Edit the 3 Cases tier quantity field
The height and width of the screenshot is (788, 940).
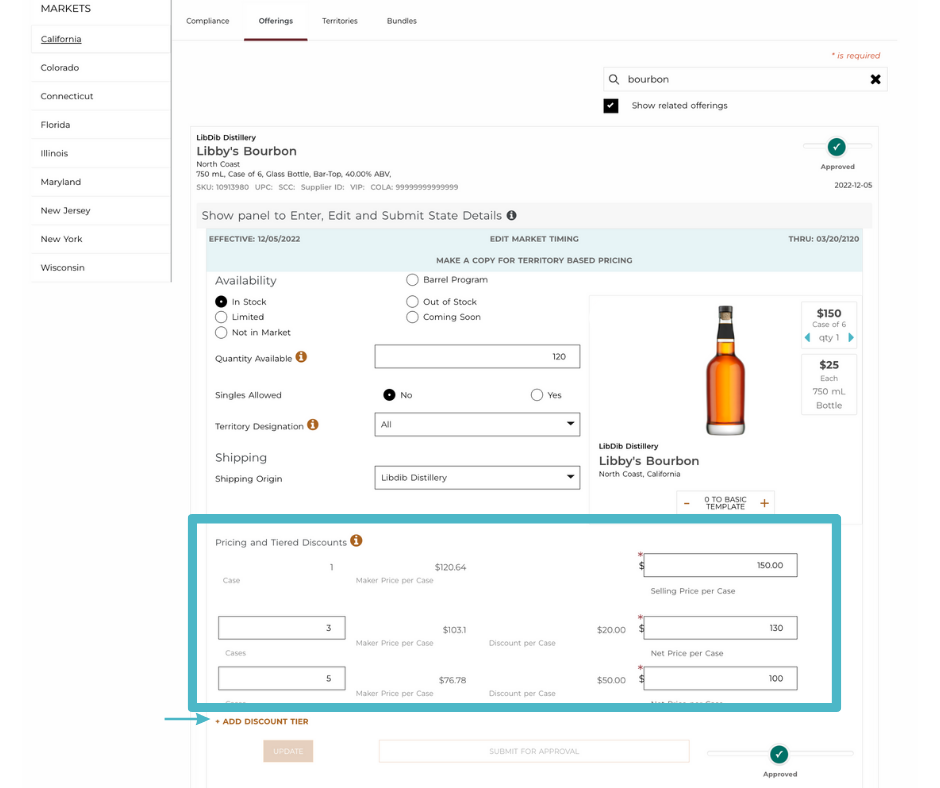coord(282,628)
